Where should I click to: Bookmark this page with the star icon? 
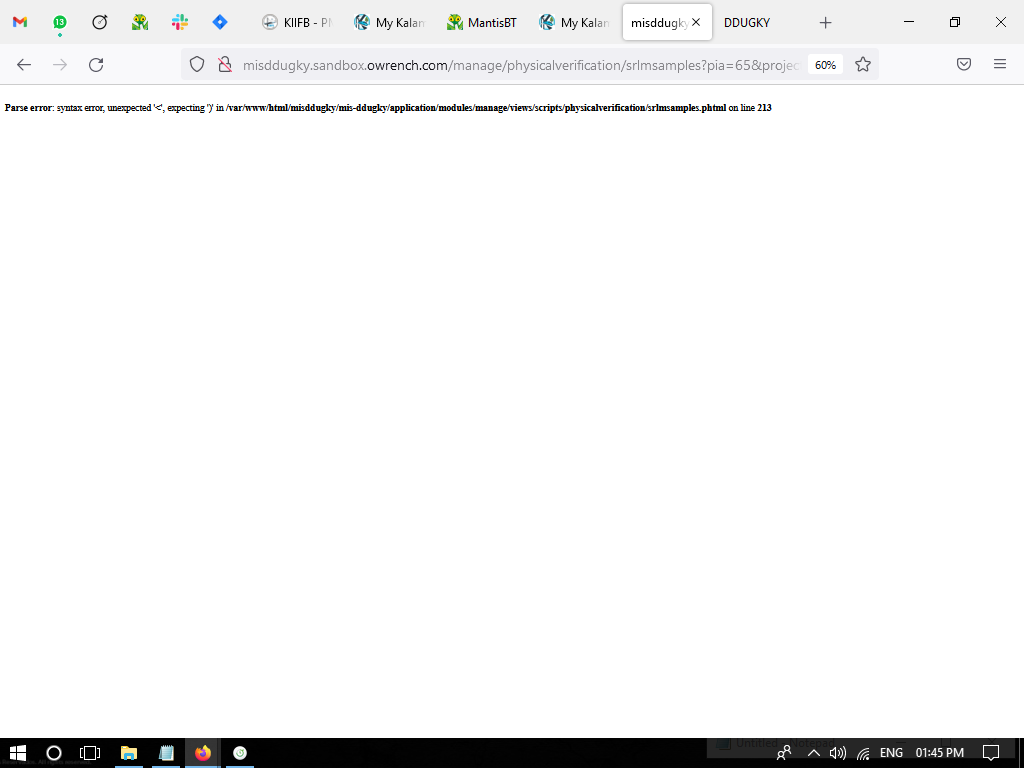863,65
